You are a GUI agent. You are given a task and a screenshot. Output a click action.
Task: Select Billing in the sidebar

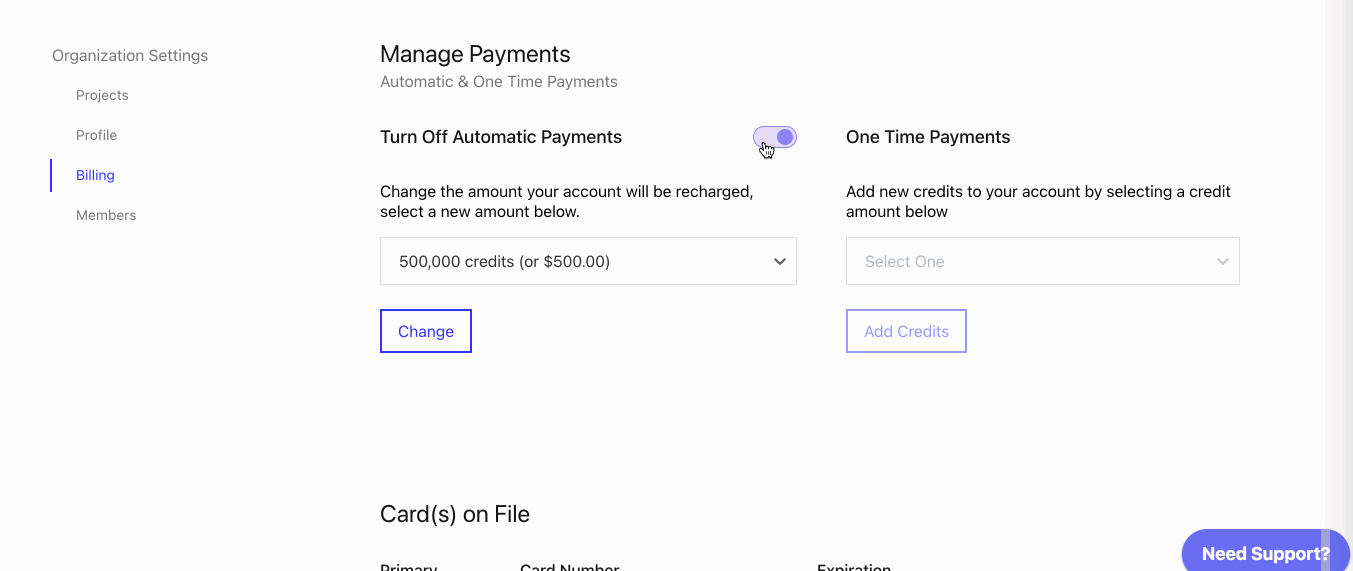95,175
